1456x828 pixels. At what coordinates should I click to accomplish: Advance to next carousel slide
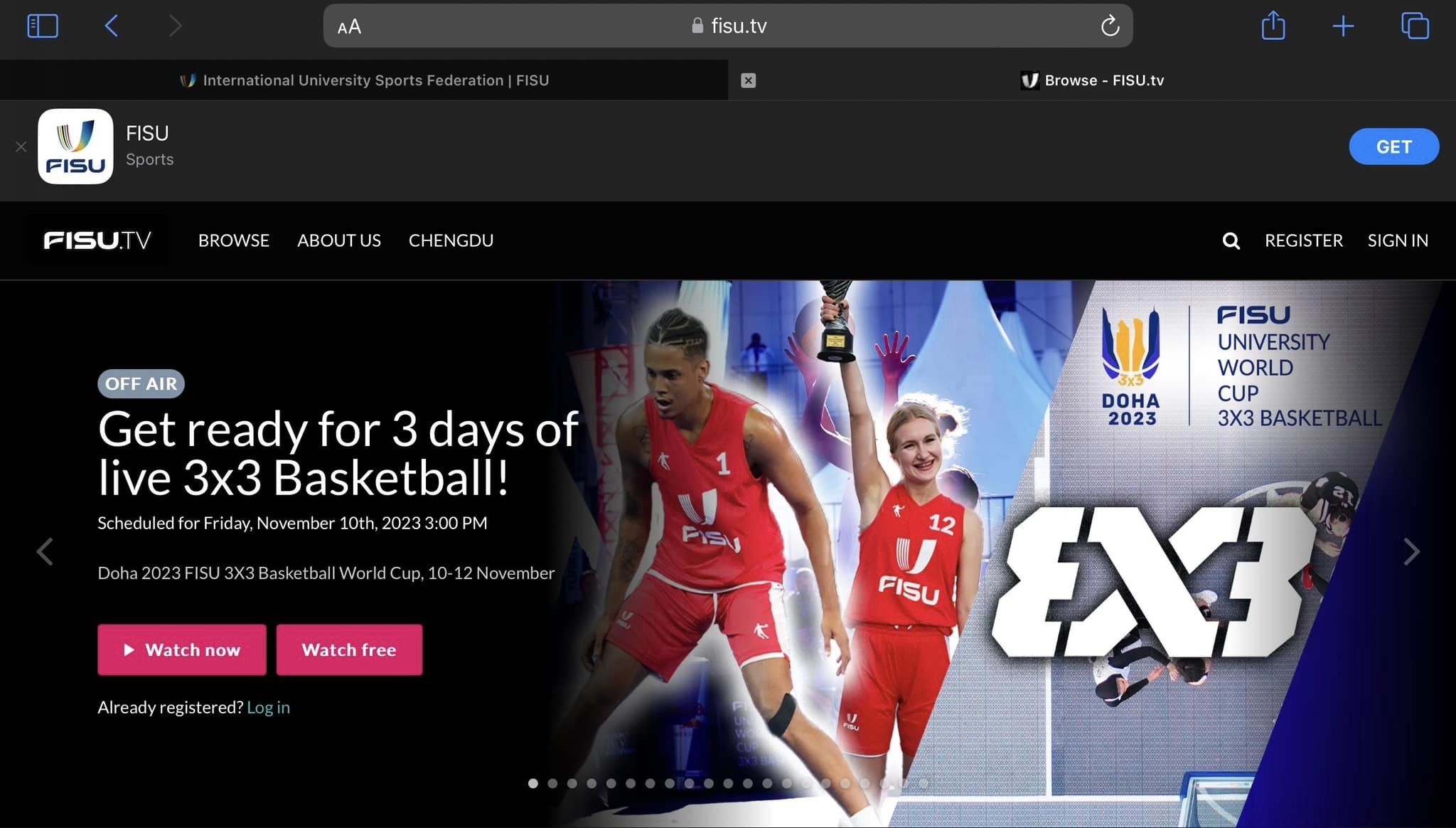1411,551
